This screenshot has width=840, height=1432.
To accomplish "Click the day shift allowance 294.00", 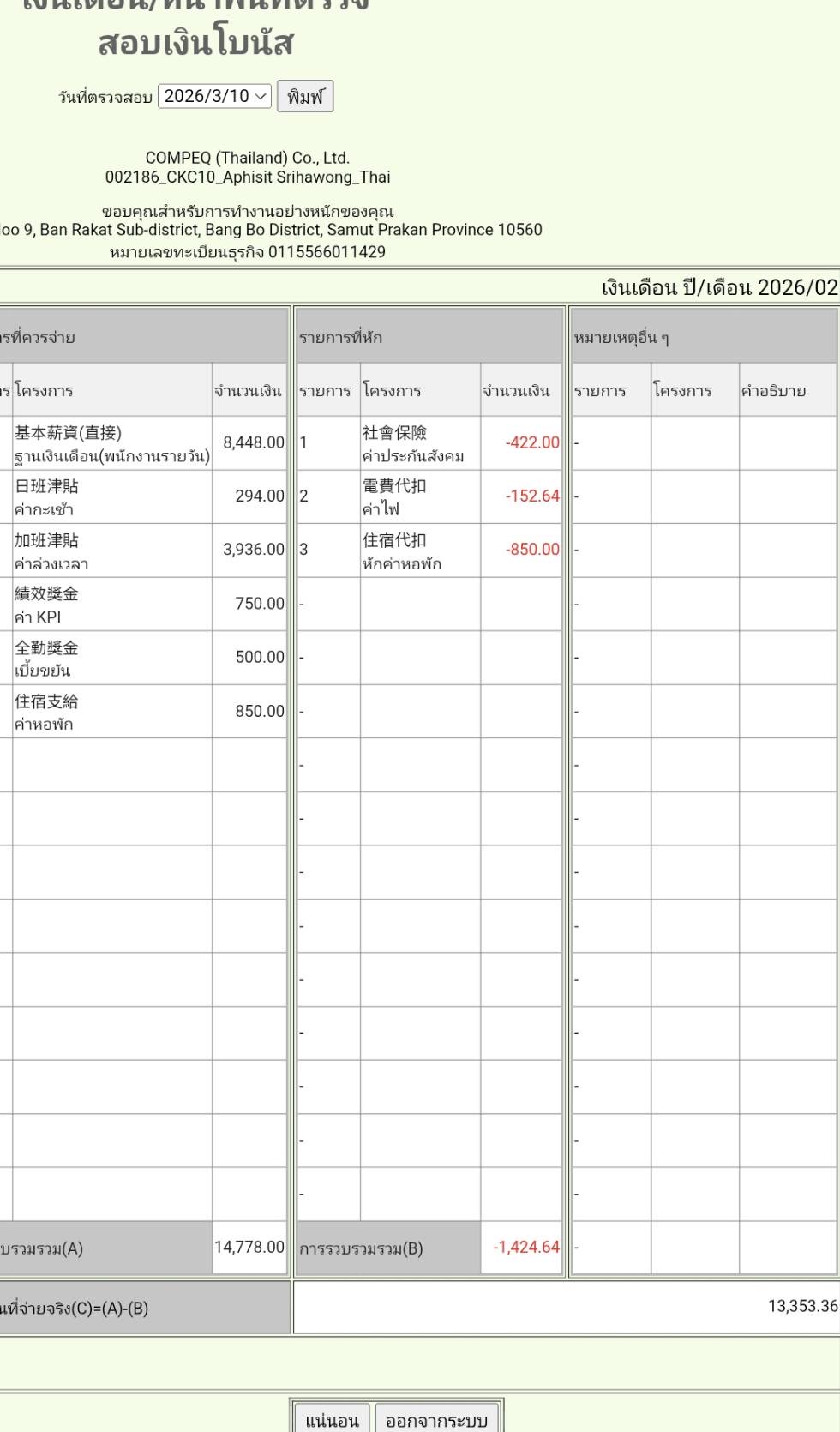I will (259, 496).
